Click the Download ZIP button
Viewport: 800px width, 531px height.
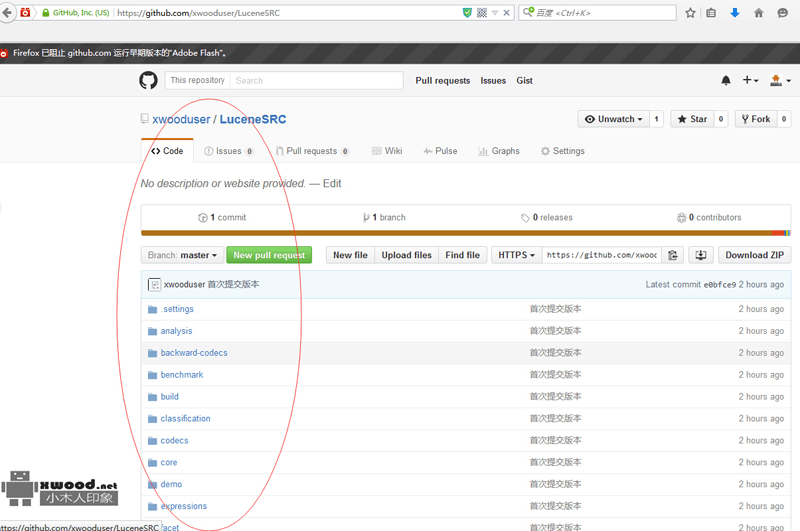754,255
